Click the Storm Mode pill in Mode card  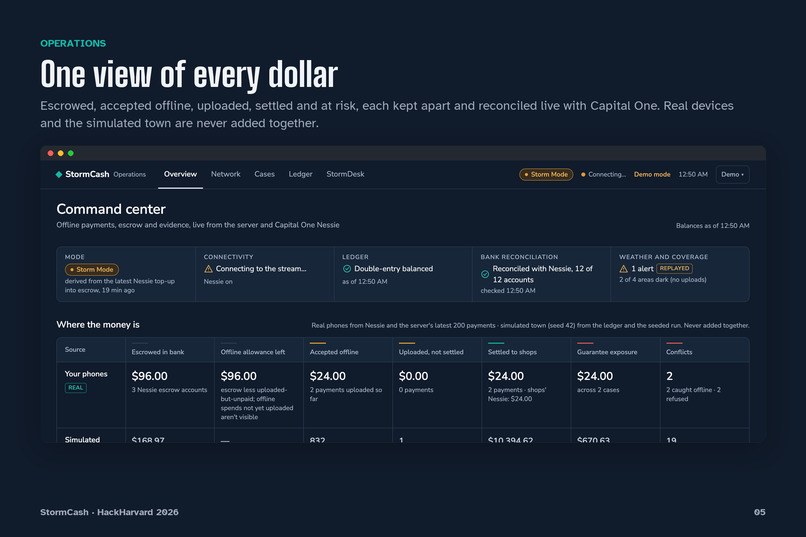92,269
